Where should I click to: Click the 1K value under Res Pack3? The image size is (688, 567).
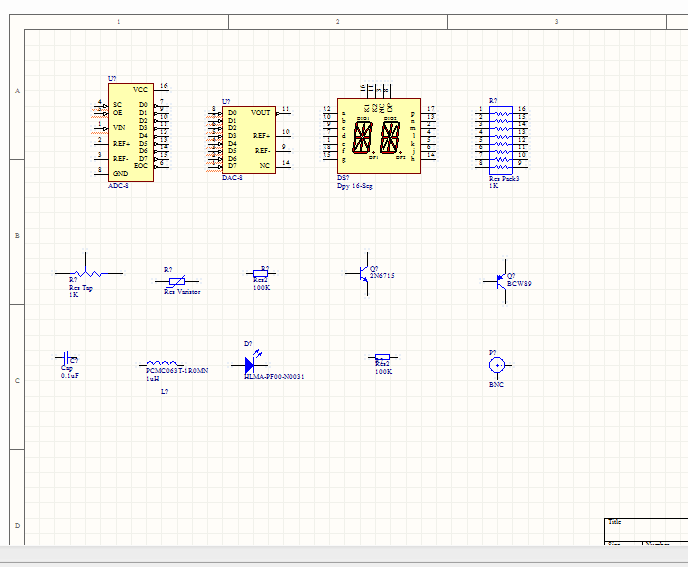pos(494,186)
